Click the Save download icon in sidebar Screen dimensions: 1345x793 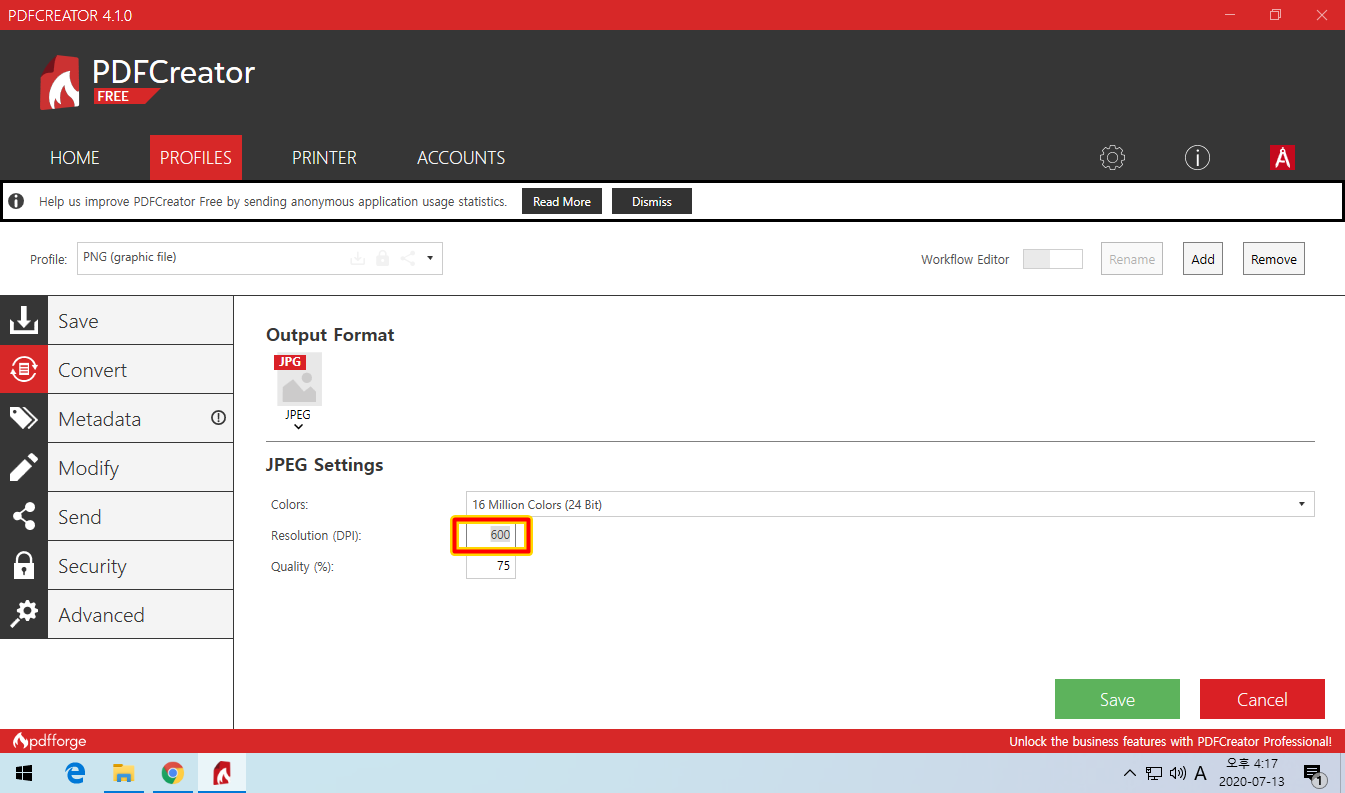24,321
